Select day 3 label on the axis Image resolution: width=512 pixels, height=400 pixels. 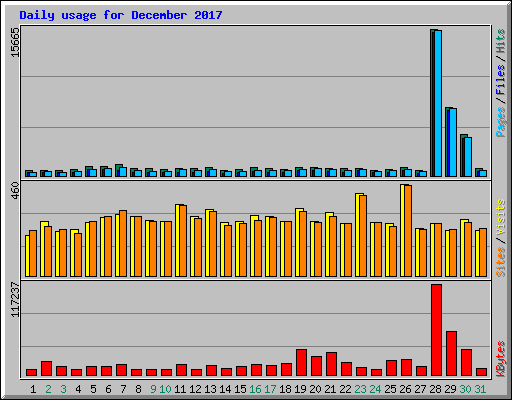coord(63,389)
